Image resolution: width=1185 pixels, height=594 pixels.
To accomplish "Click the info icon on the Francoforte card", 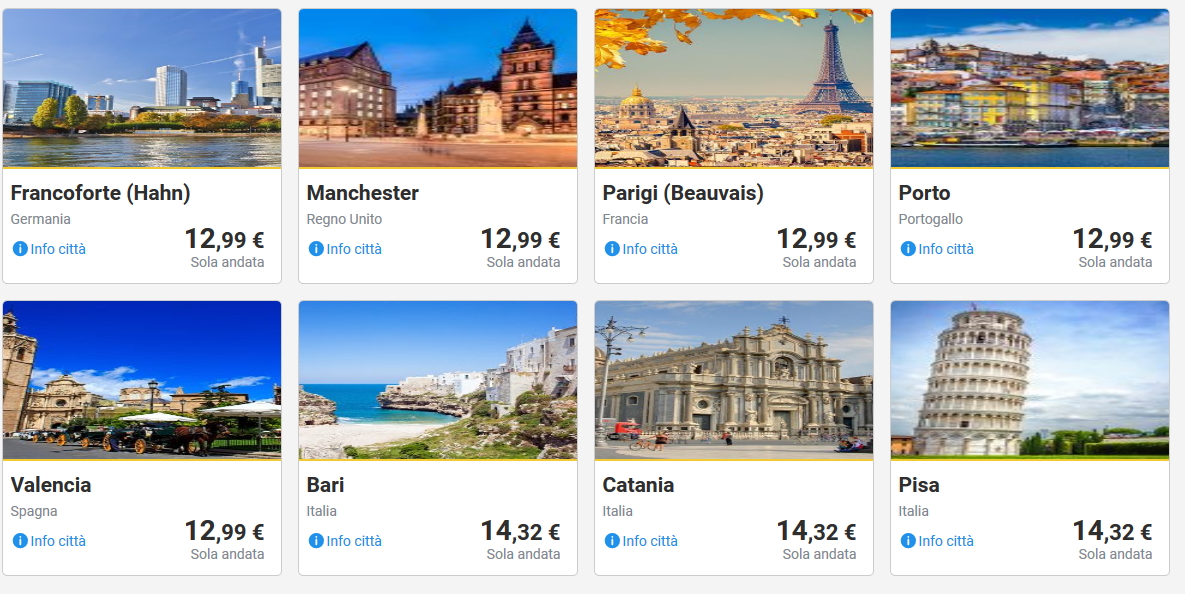I will 20,249.
